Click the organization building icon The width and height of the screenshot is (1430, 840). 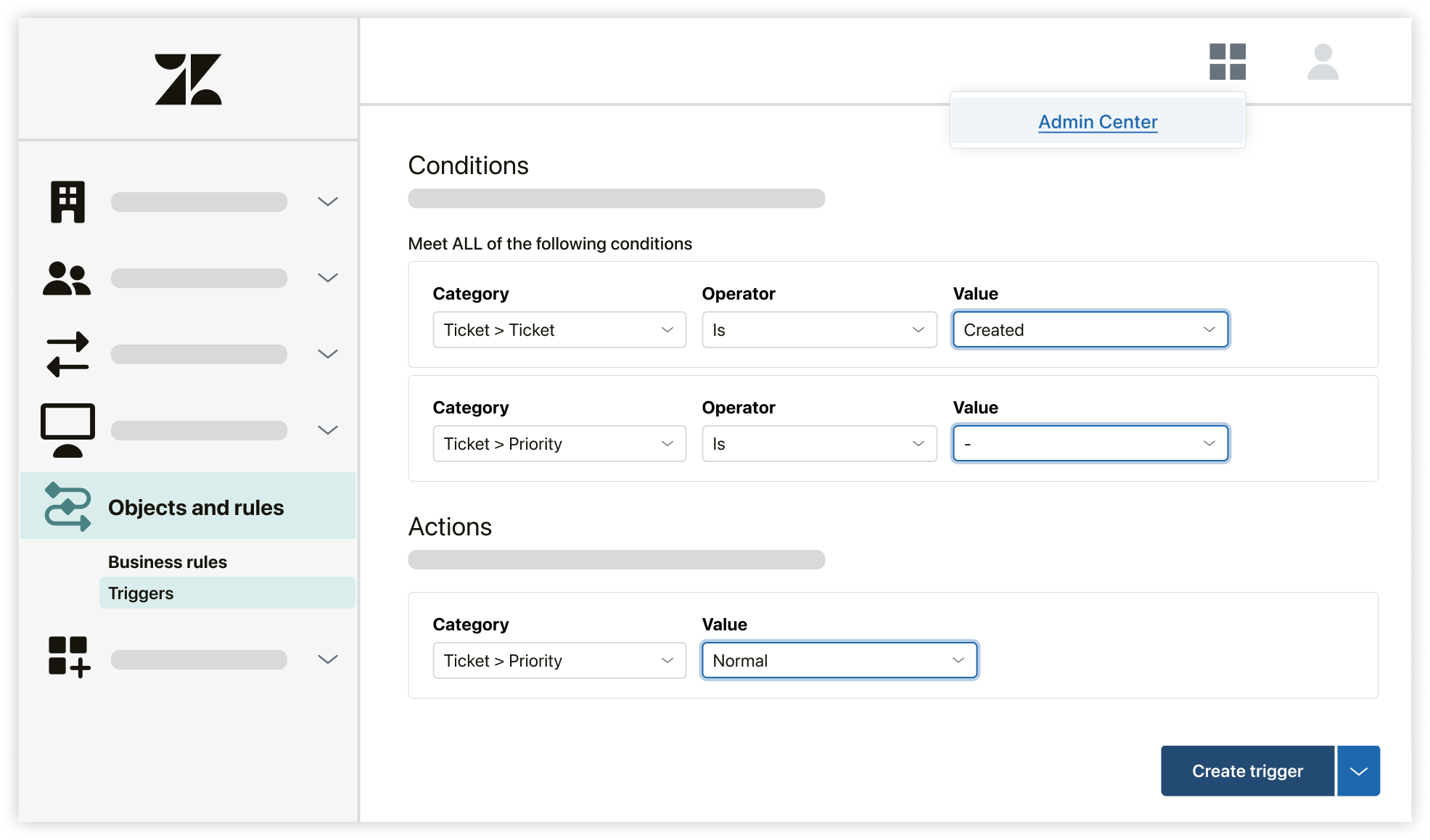coord(67,200)
